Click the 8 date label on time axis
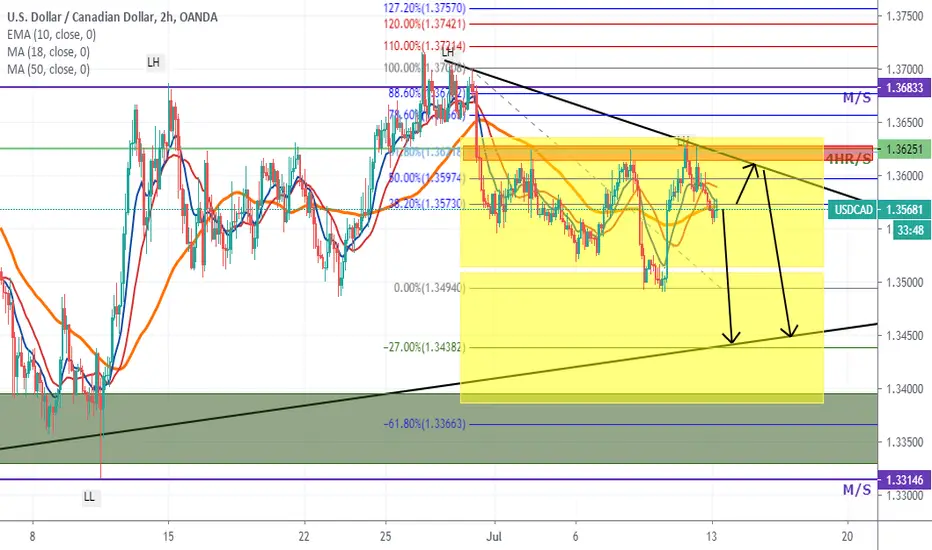 tap(32, 536)
